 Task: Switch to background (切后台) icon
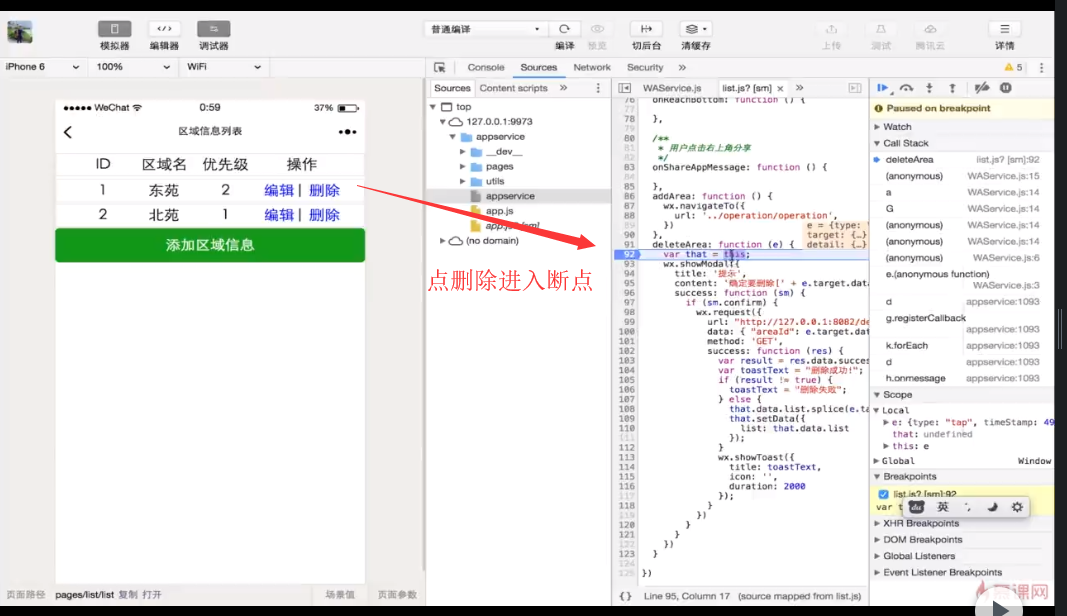(646, 29)
